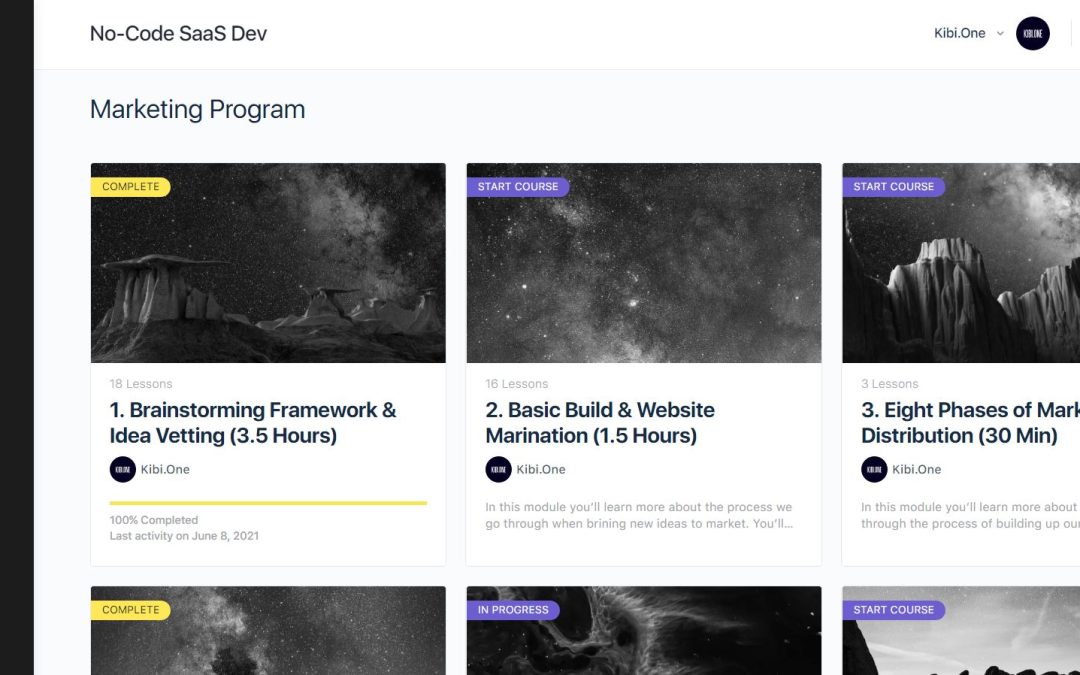Open the 2. Basic Build & Website Marination title
The image size is (1080, 675).
600,422
